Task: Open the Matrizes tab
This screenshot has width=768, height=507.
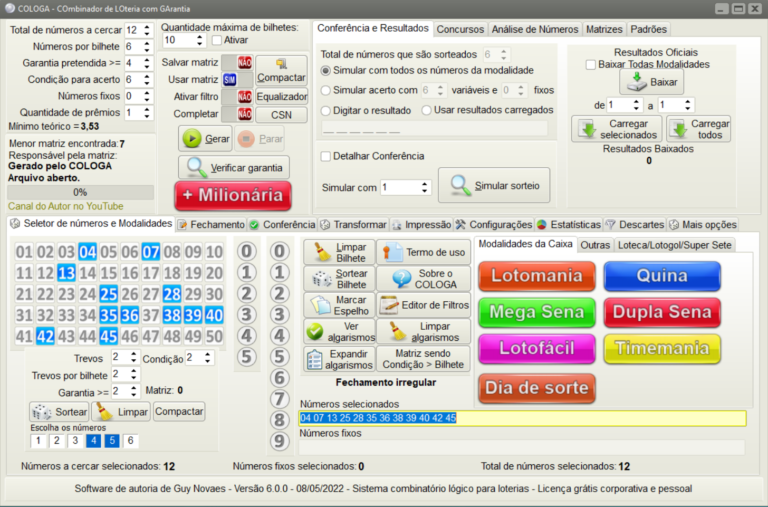Action: 604,29
